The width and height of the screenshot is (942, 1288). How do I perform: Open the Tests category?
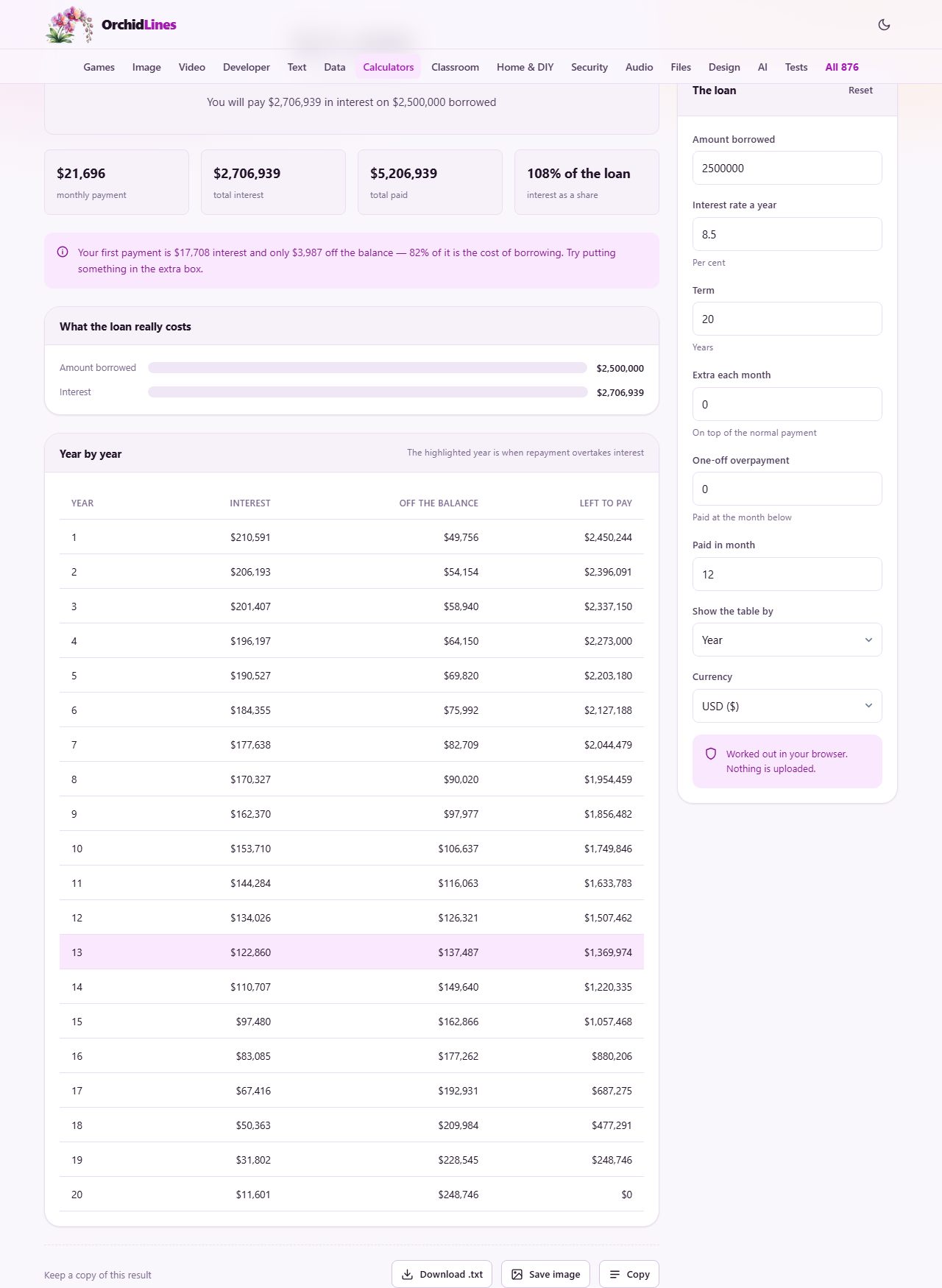coord(796,67)
